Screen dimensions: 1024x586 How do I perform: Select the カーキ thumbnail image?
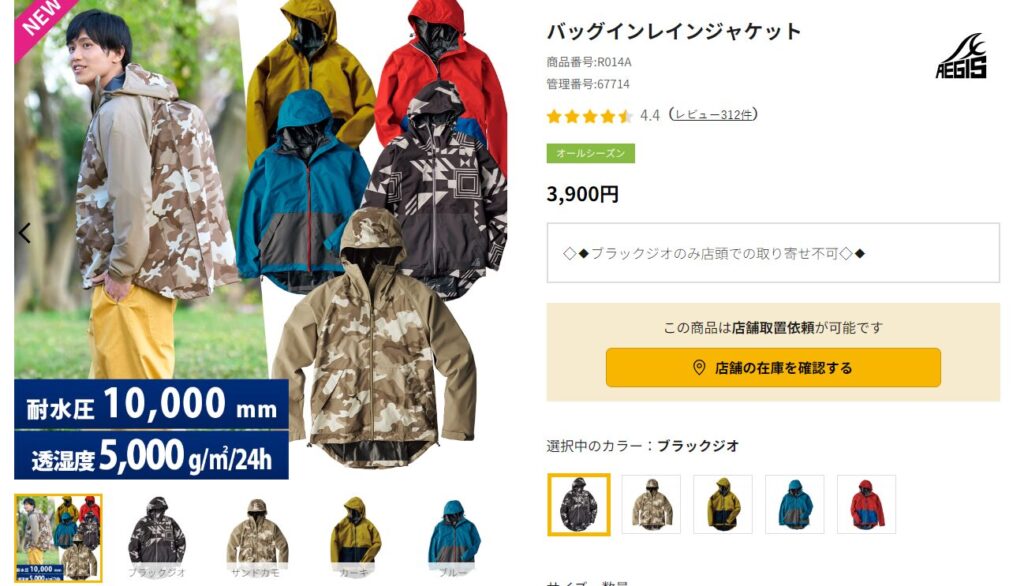[x=355, y=538]
